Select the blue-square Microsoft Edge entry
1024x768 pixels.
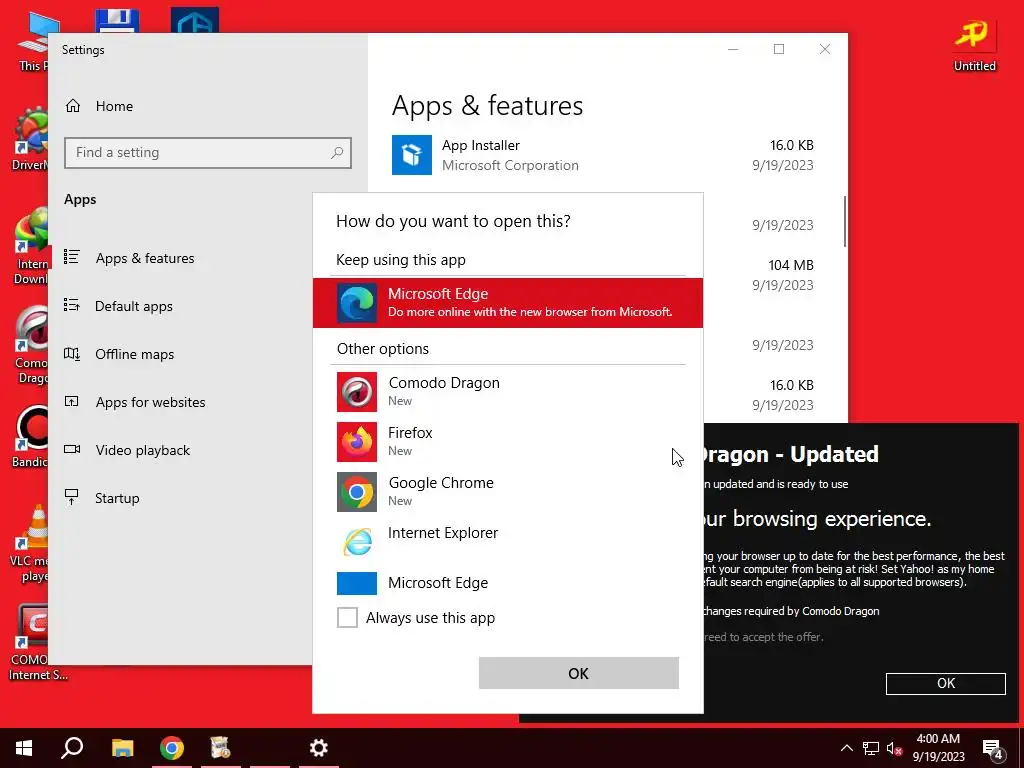[507, 583]
